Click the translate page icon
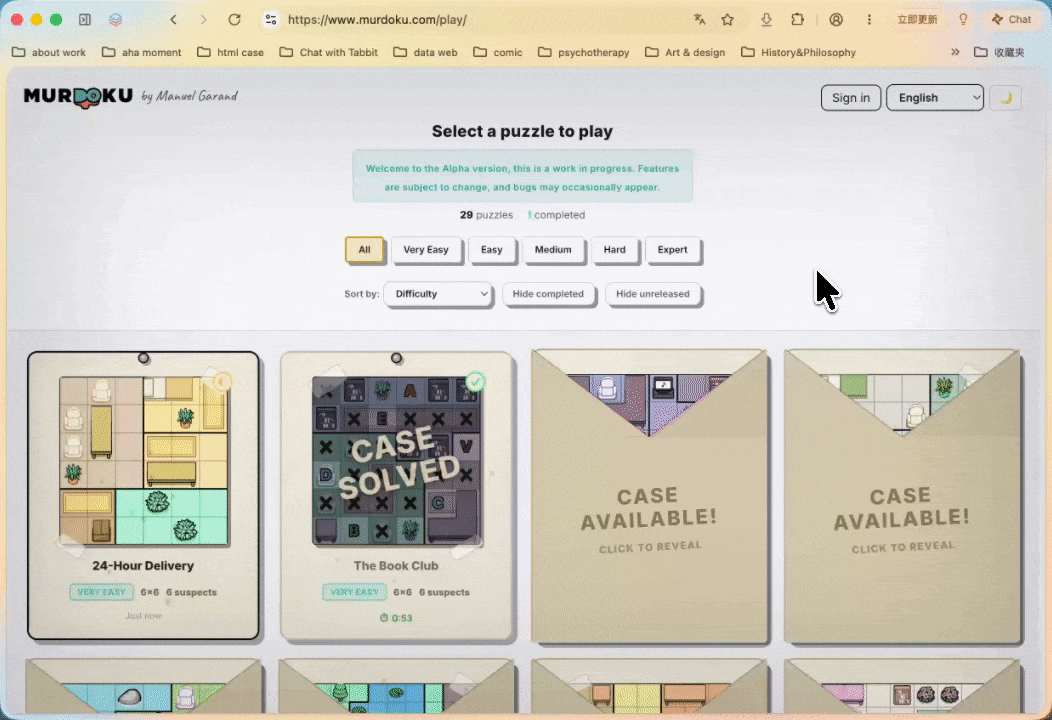1052x720 pixels. [699, 19]
